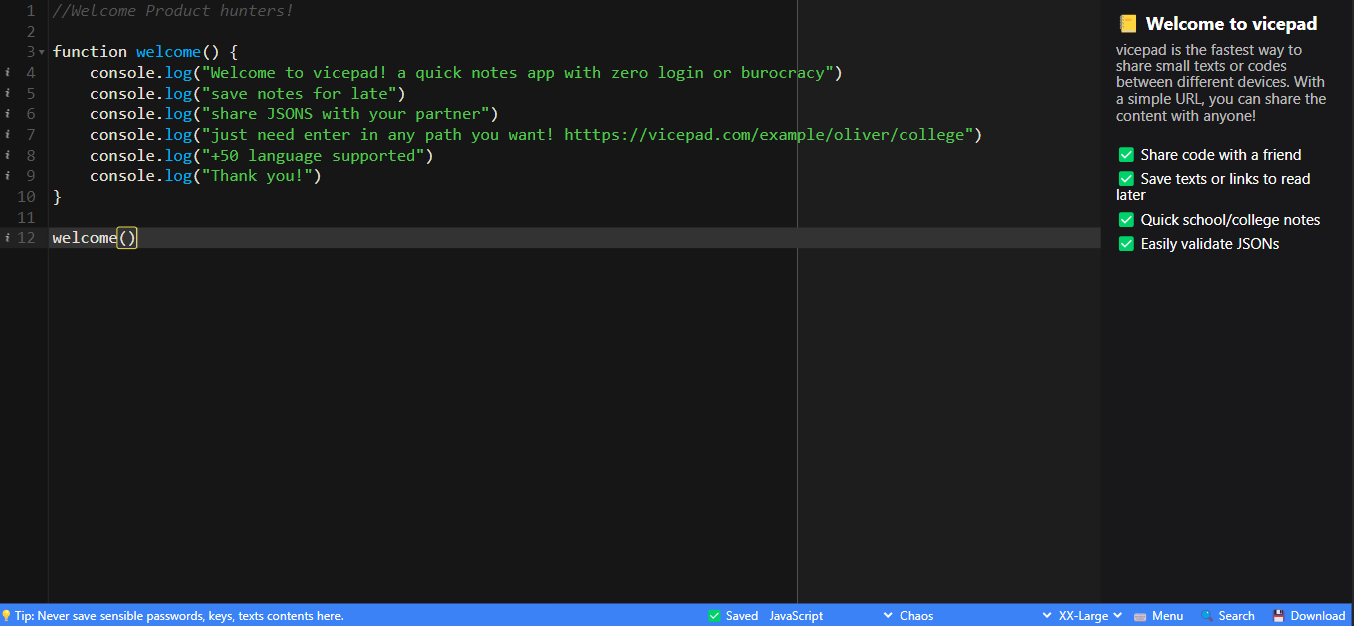Click the lightbulb tip icon in status bar
Viewport: 1354px width, 626px height.
(6, 616)
